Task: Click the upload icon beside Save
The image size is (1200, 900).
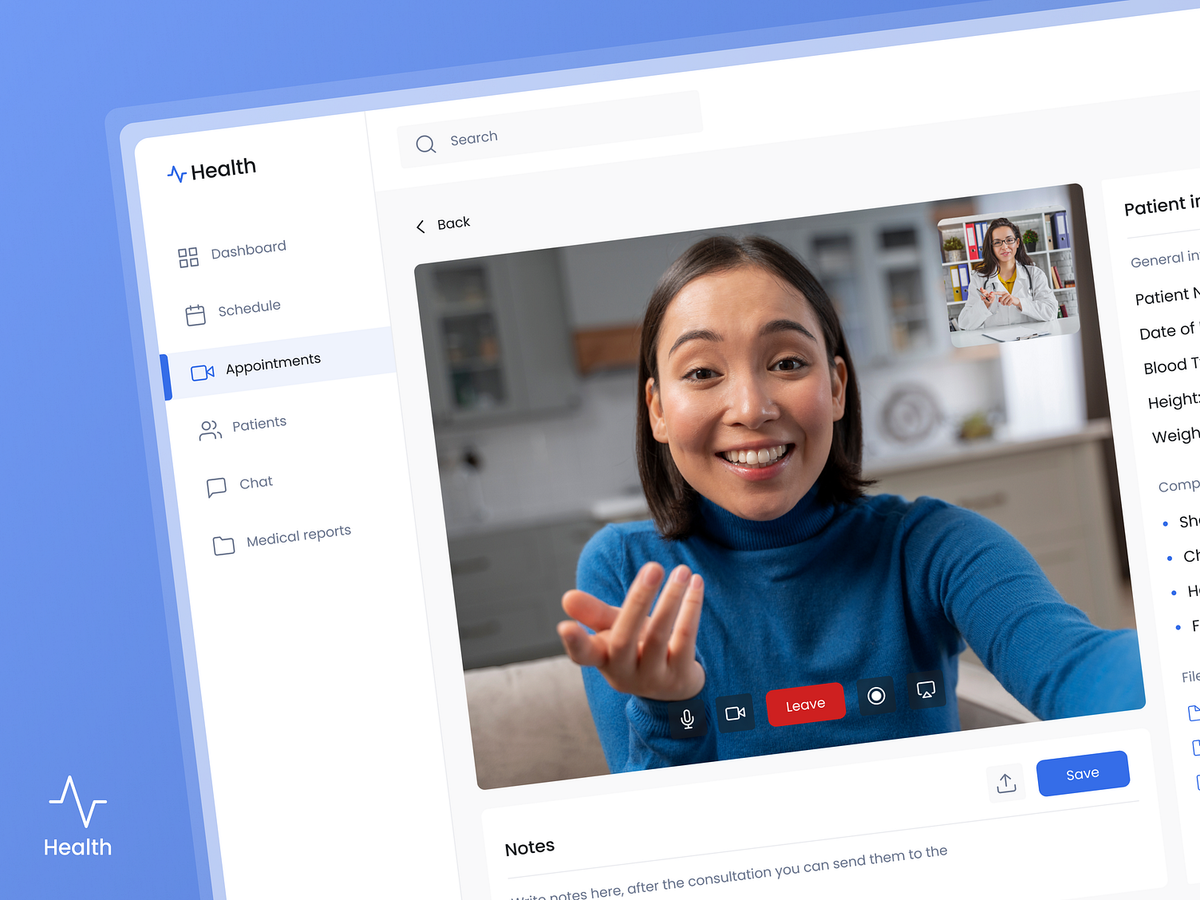Action: (x=1006, y=783)
